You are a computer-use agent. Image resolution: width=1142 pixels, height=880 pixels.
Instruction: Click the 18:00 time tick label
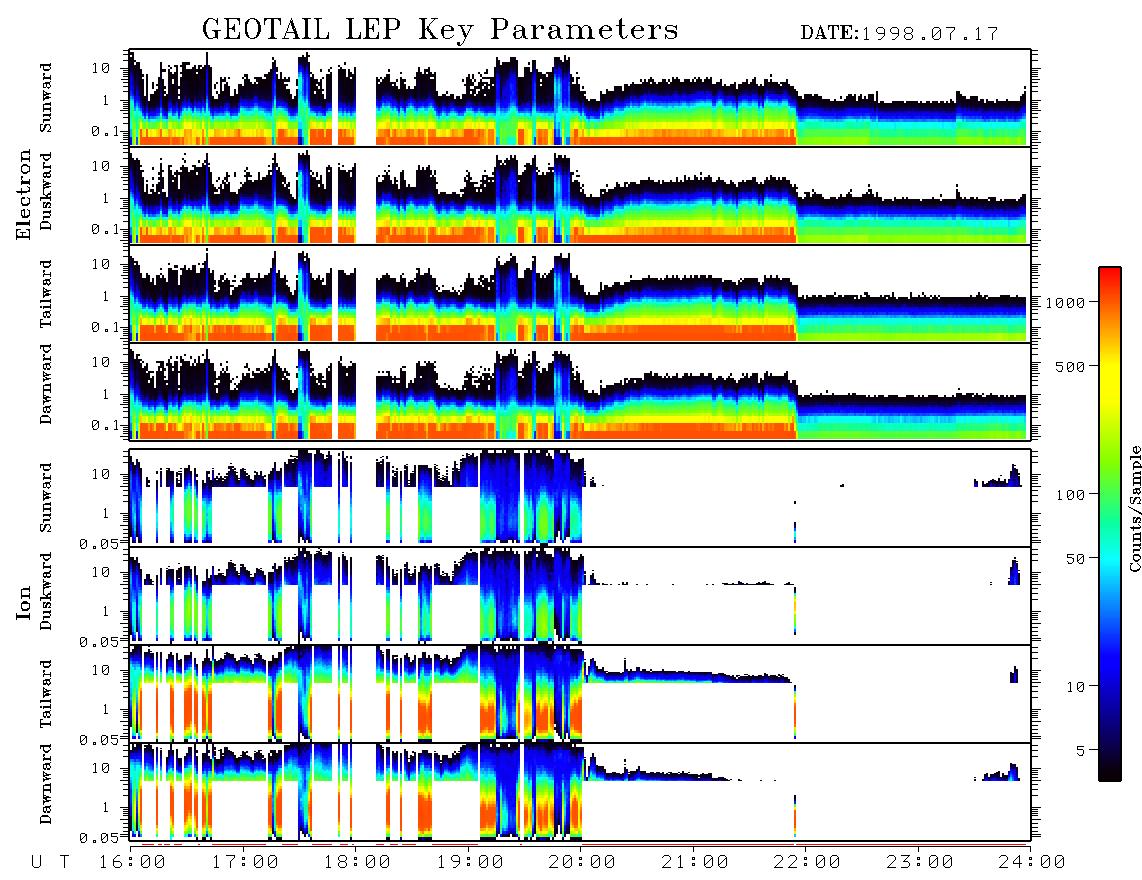click(358, 862)
